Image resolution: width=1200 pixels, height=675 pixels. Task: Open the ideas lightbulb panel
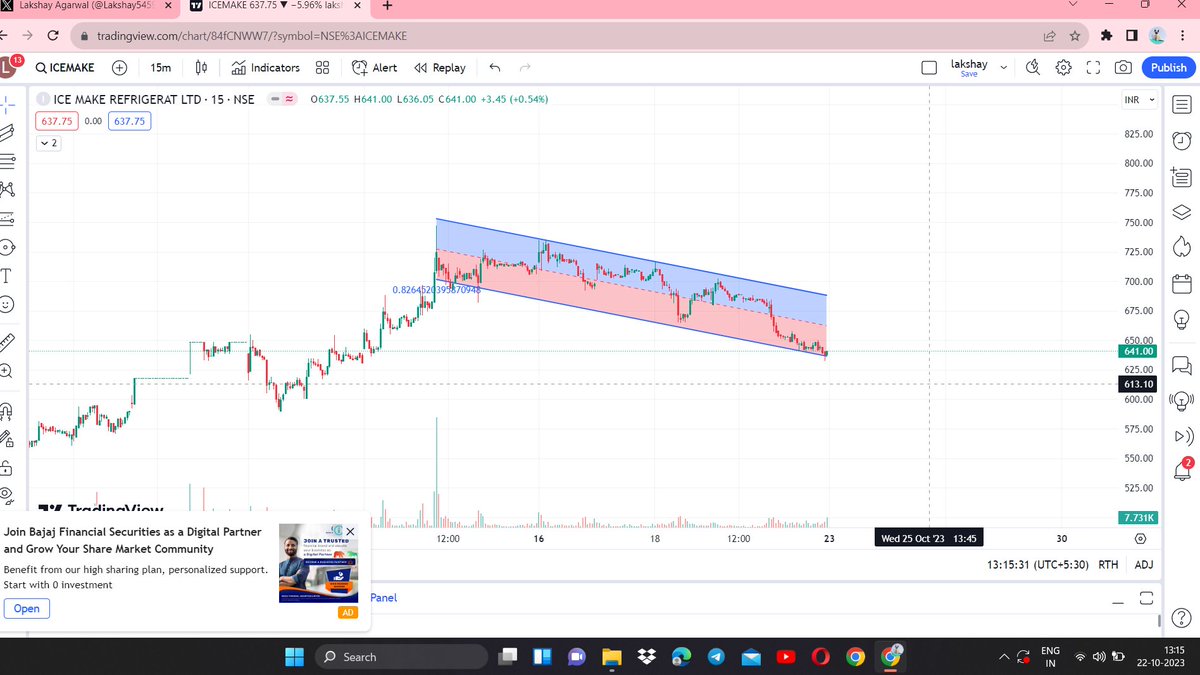coord(1182,319)
